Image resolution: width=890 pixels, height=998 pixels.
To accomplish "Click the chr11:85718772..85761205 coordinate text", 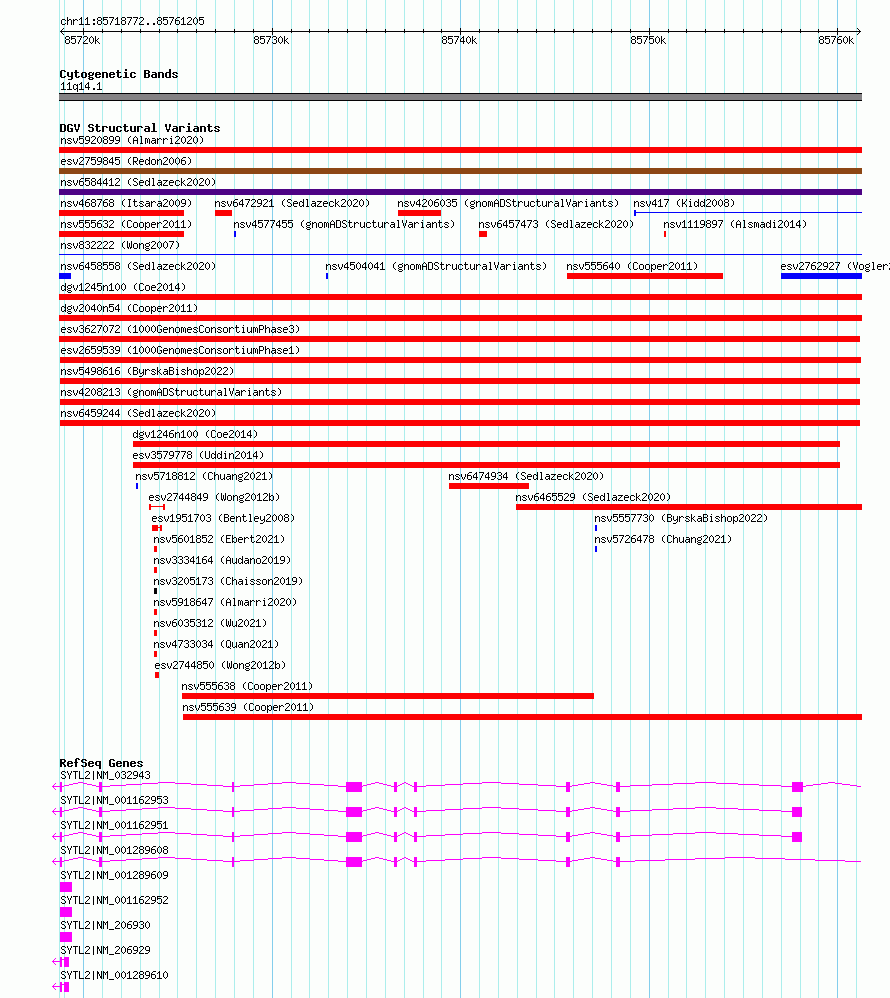I will point(132,21).
